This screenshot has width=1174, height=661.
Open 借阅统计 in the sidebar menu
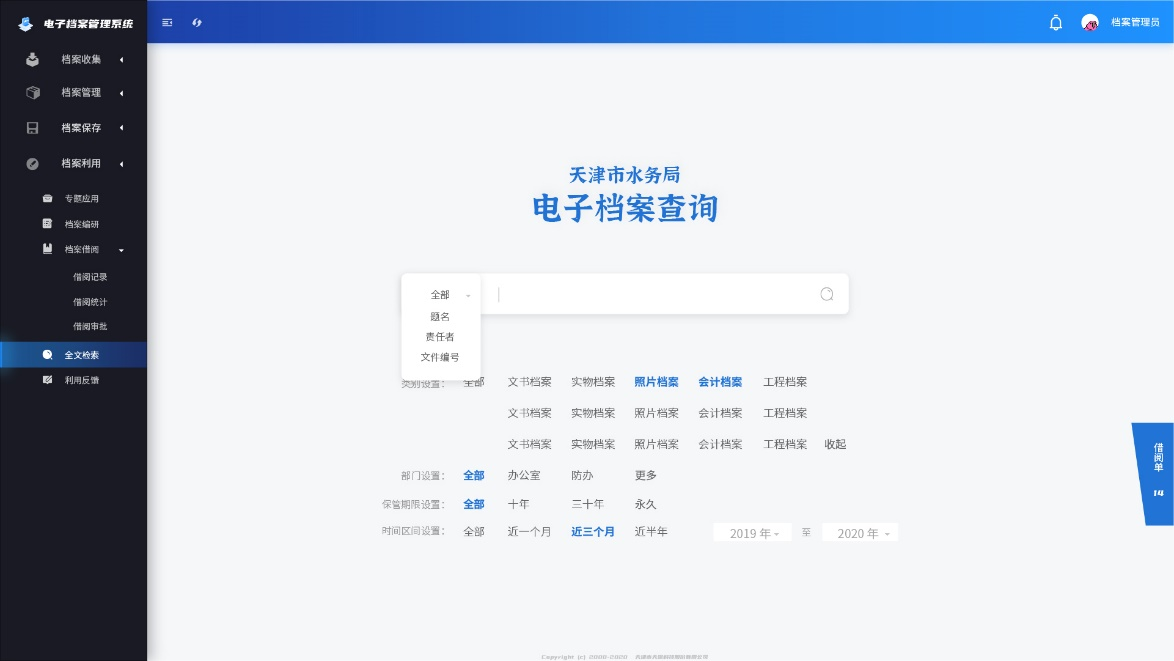pyautogui.click(x=90, y=302)
